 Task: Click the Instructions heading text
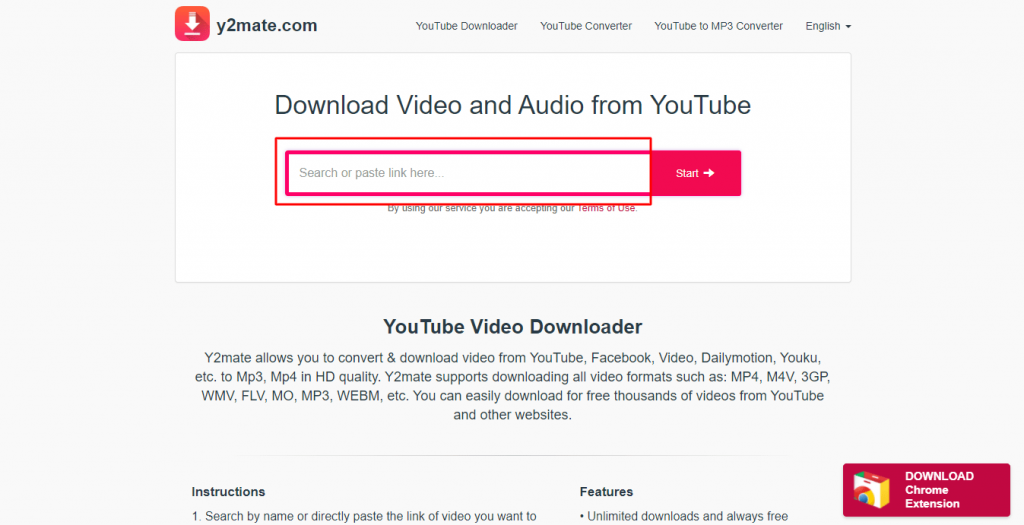coord(229,492)
